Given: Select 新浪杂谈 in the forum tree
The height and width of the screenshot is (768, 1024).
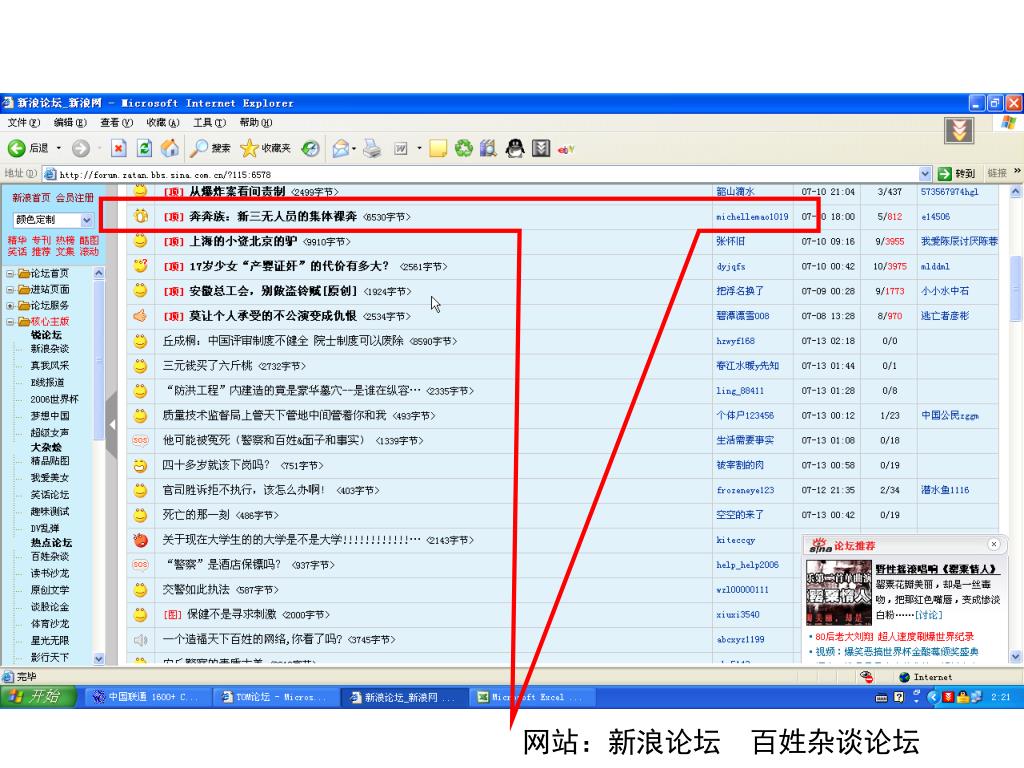Looking at the screenshot, I should [50, 349].
